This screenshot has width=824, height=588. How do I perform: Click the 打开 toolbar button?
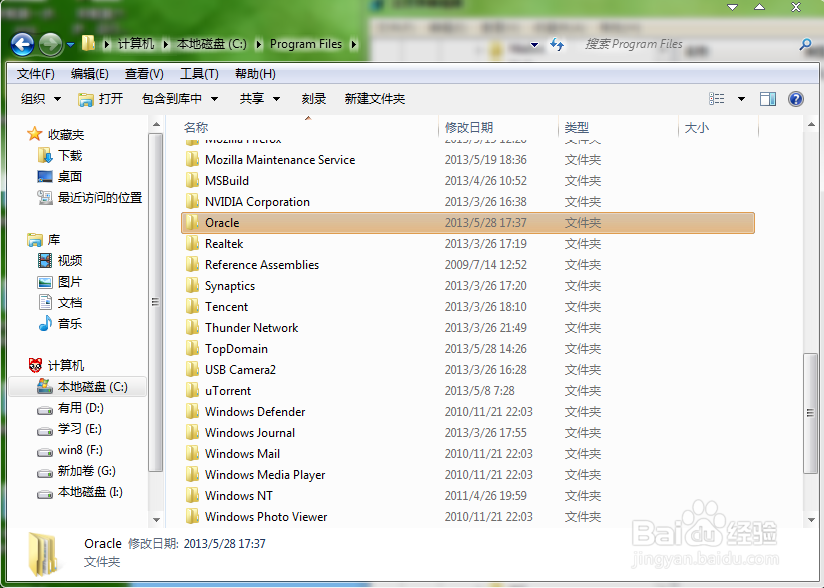[x=100, y=99]
